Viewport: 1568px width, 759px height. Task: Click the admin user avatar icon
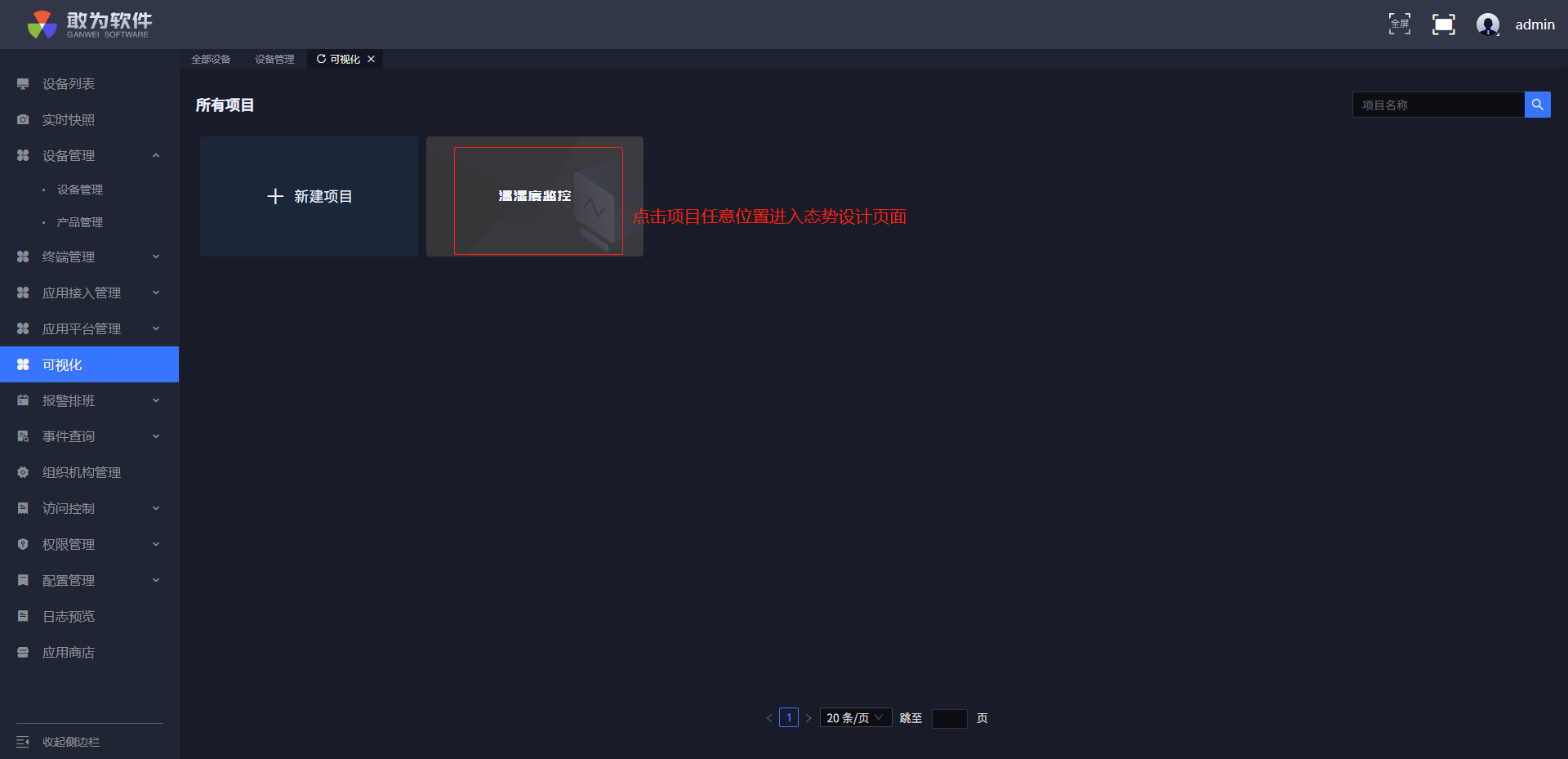pos(1488,25)
